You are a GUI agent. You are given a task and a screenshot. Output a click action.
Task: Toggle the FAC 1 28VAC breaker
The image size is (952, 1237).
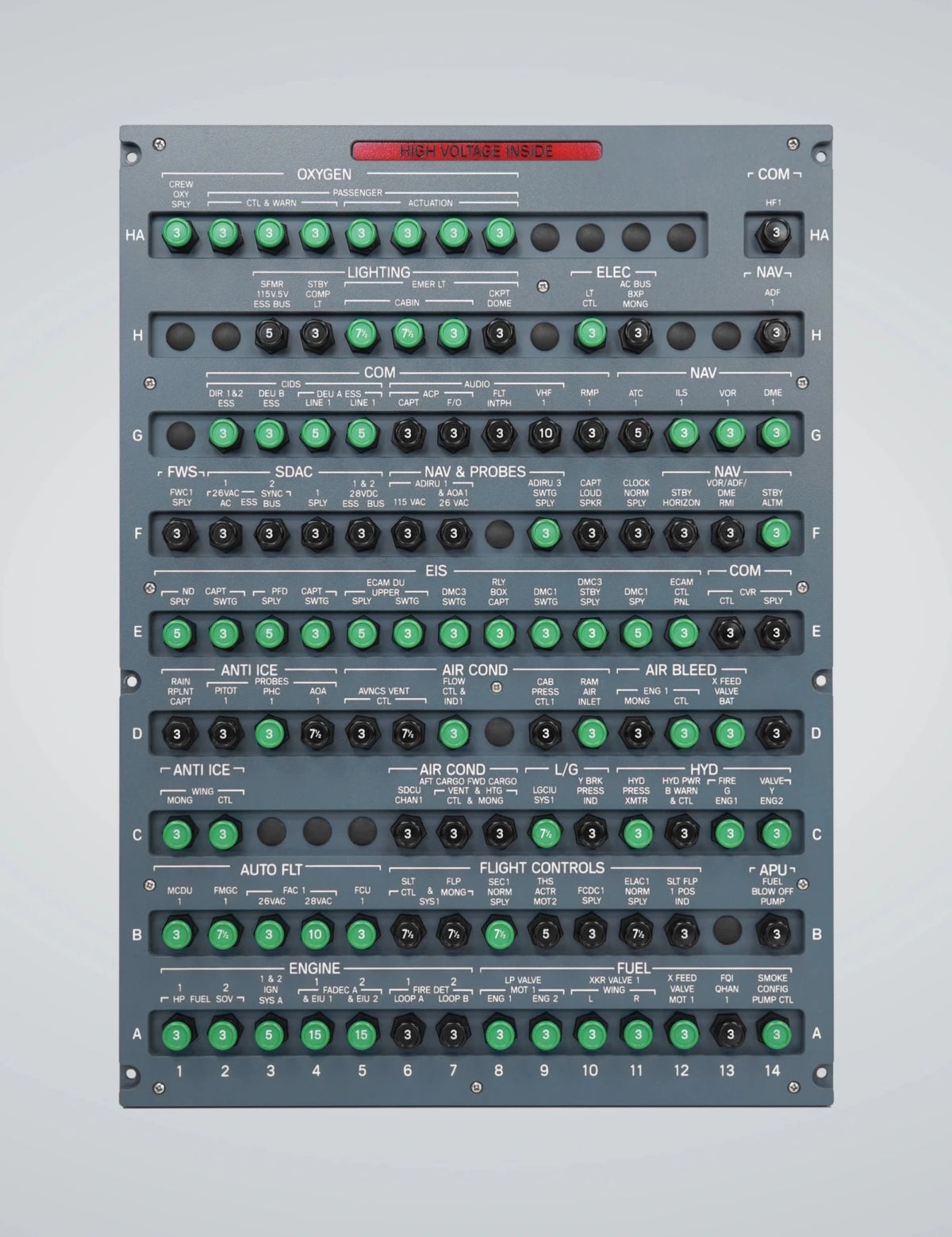point(315,934)
